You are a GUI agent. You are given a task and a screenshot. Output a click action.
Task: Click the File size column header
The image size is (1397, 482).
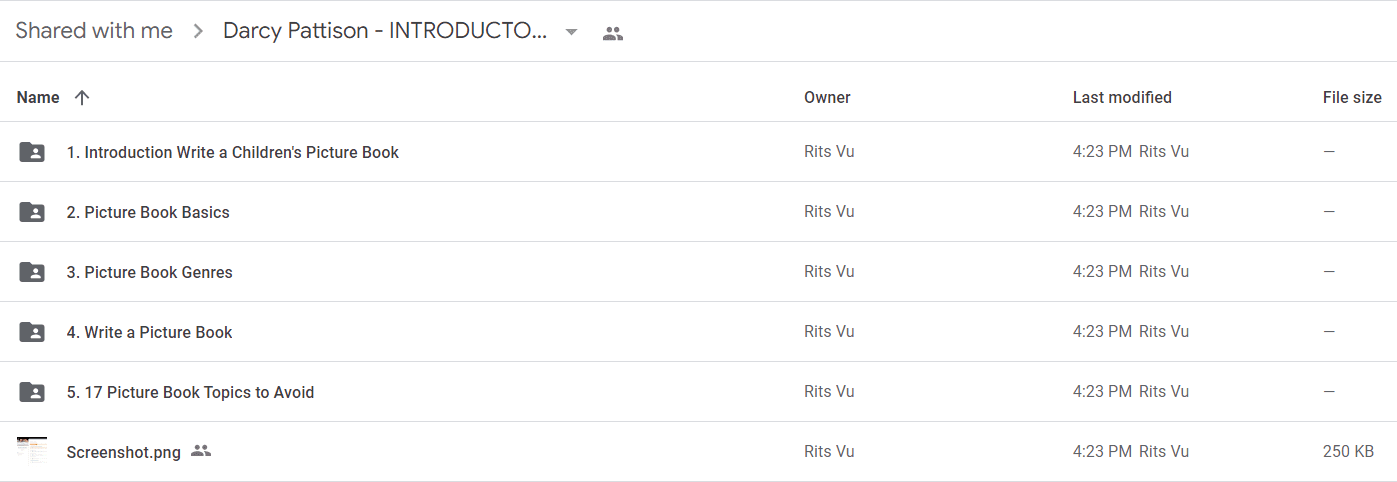[1352, 97]
